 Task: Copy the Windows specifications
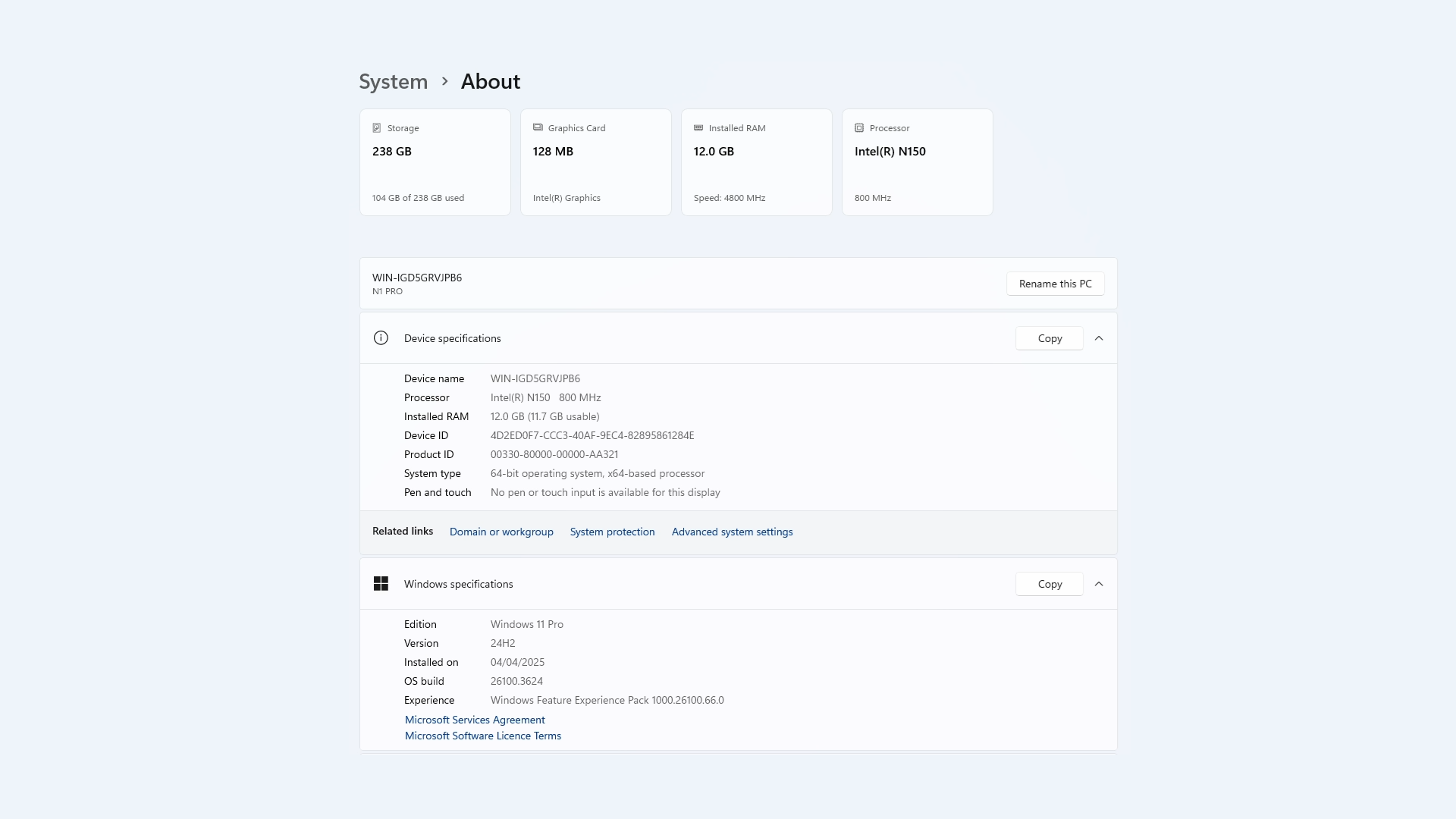(1050, 584)
